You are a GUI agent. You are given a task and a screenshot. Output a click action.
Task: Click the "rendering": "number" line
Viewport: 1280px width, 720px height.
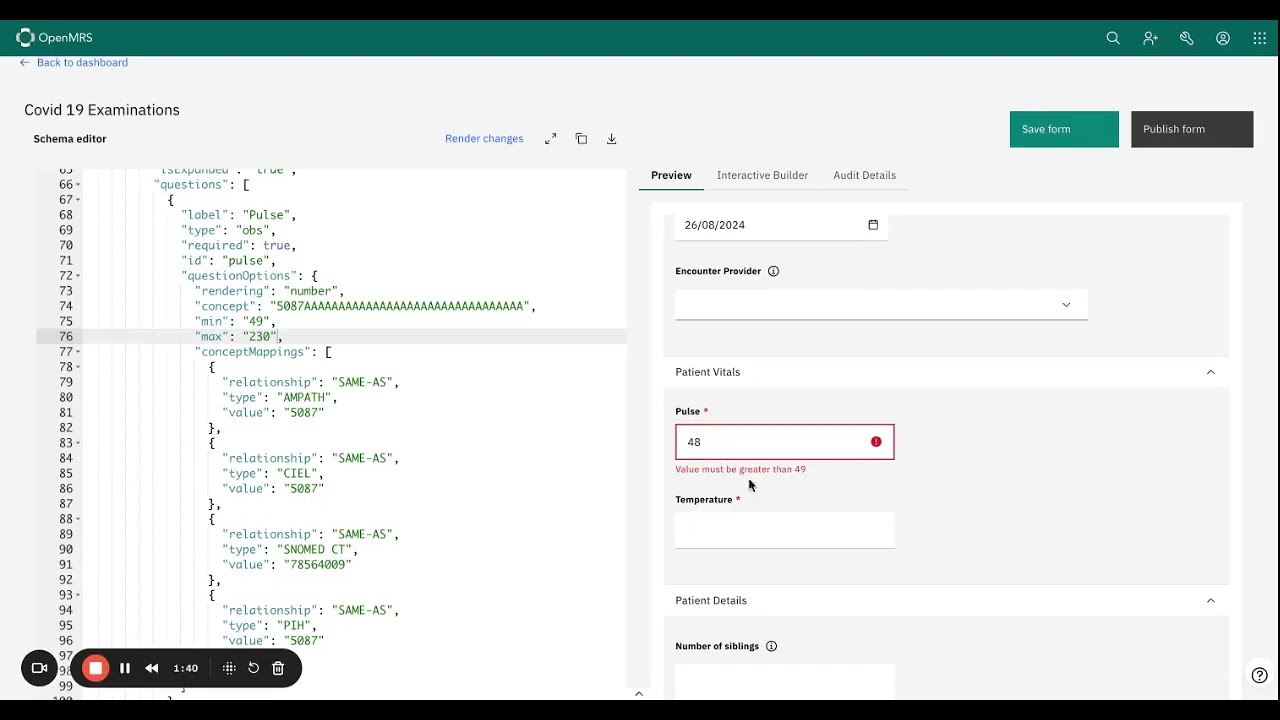click(x=270, y=291)
